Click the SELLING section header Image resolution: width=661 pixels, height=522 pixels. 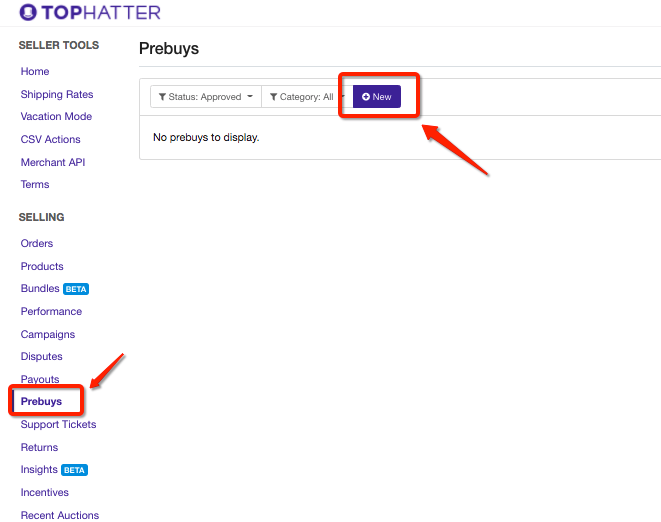(x=41, y=217)
